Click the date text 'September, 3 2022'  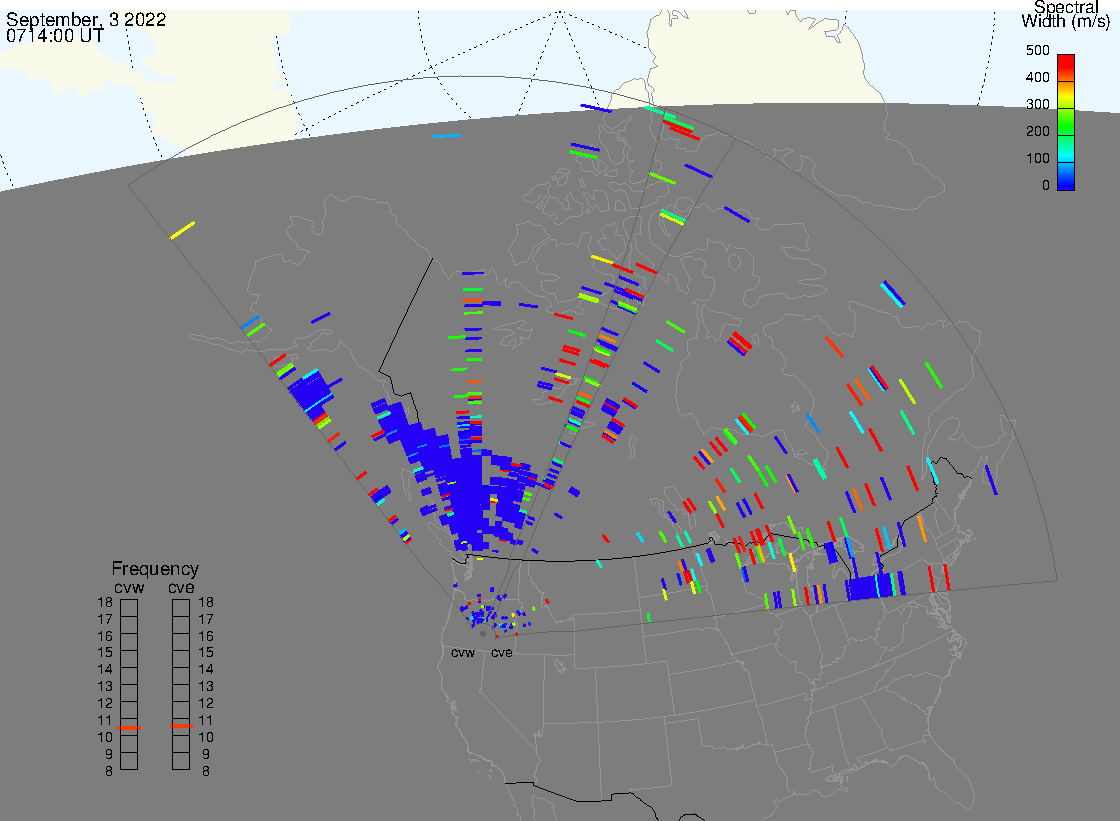86,19
